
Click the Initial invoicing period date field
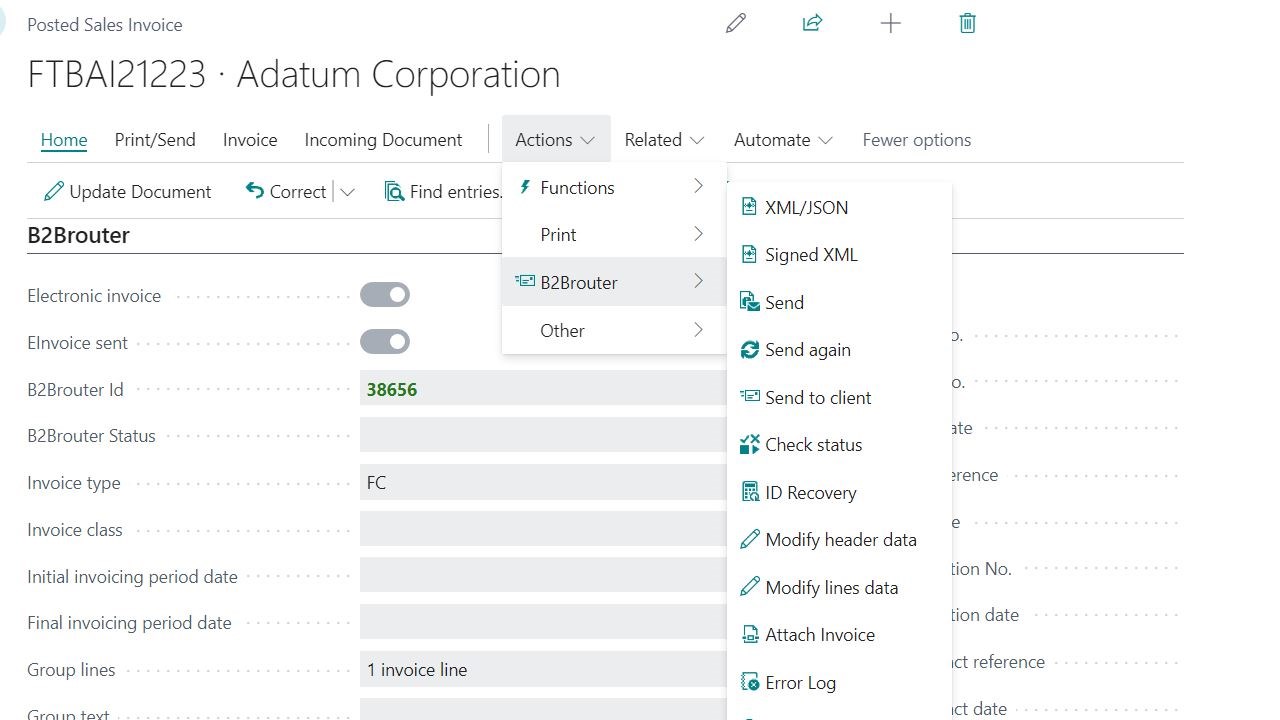tap(543, 576)
